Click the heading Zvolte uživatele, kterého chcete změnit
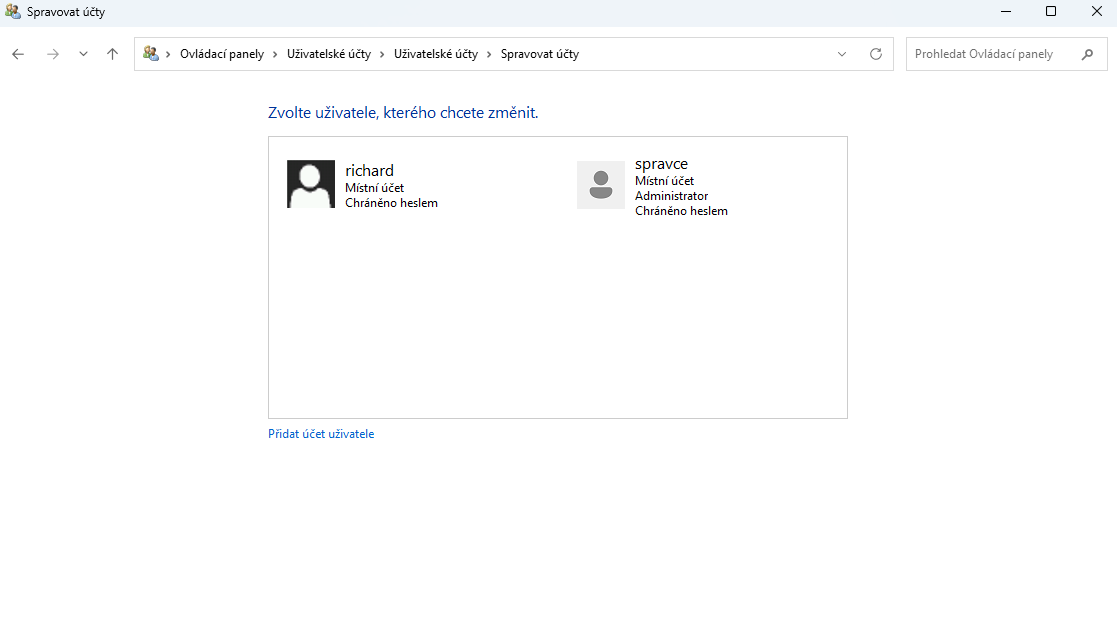 (x=403, y=112)
